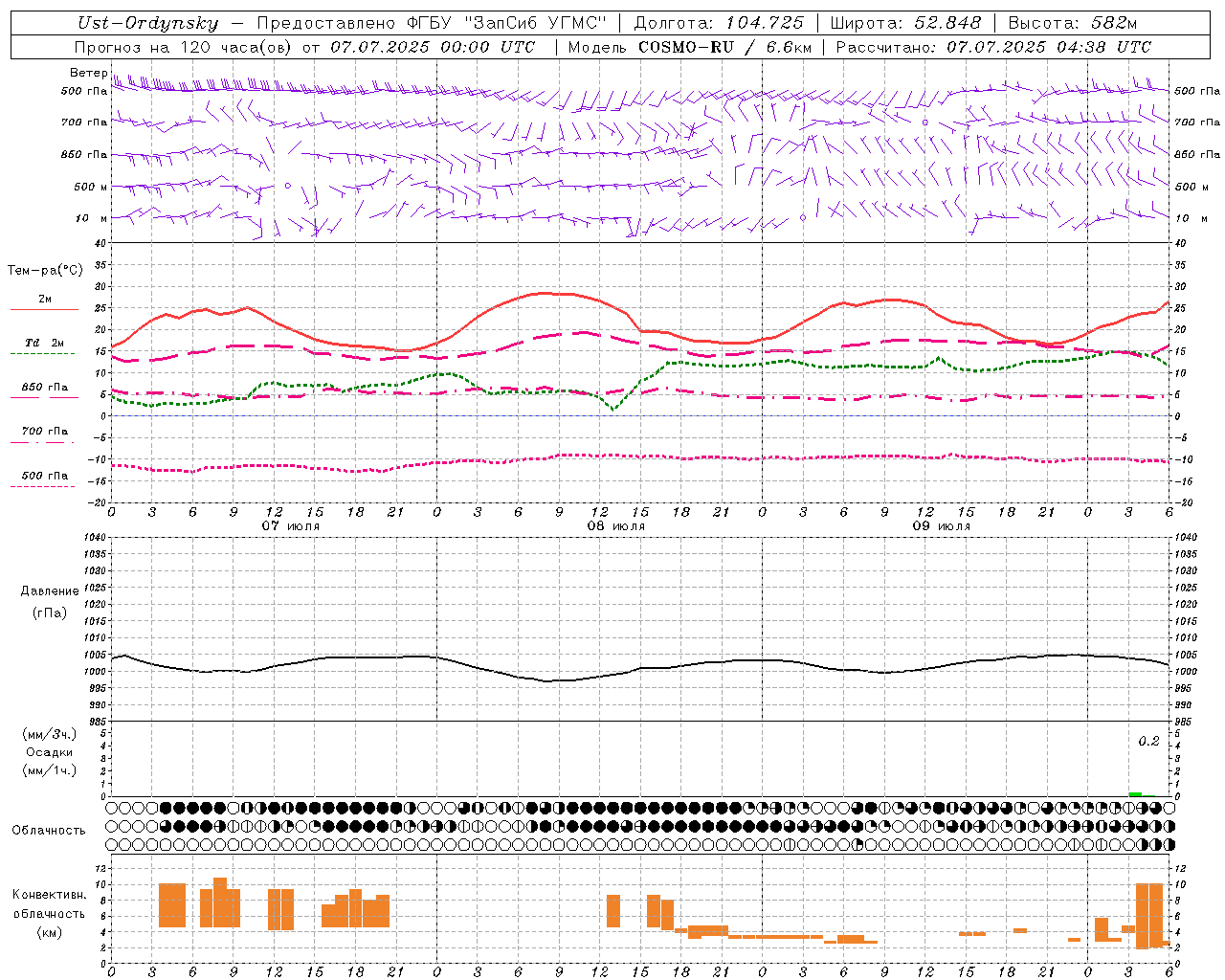
Task: Click the '500 гПа' temperature legend entry
Action: (x=45, y=476)
